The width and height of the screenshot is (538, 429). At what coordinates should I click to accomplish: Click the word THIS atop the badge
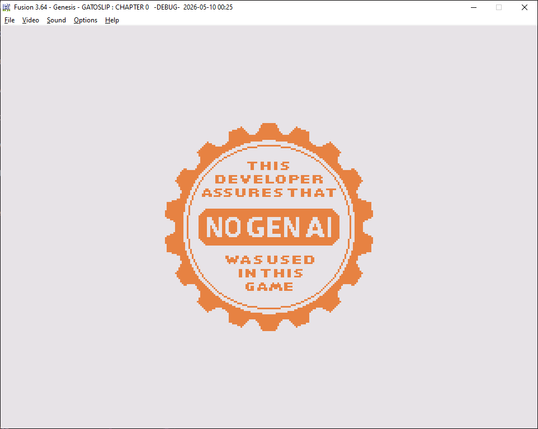269,166
